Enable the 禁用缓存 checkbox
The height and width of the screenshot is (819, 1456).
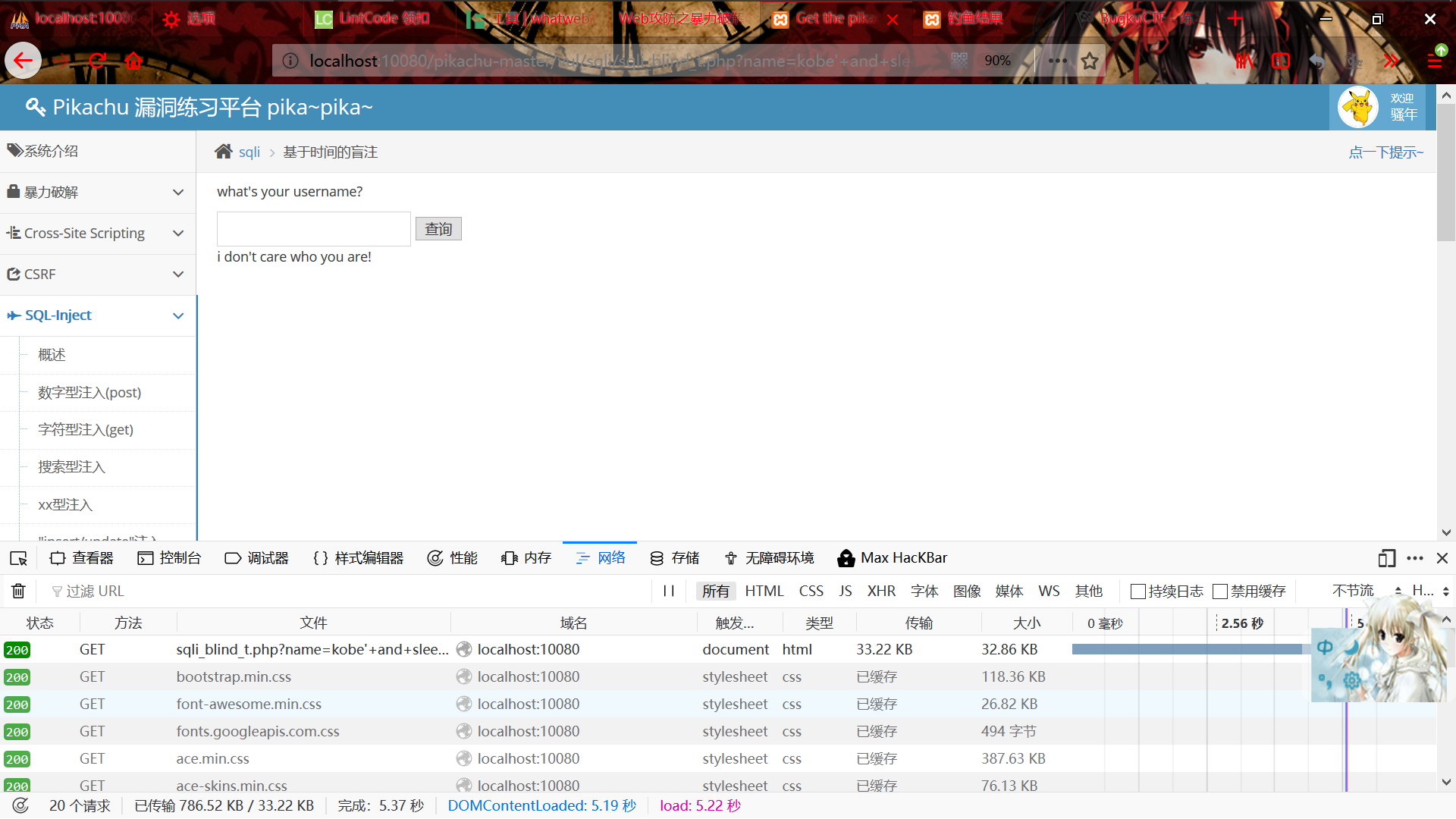coord(1220,591)
